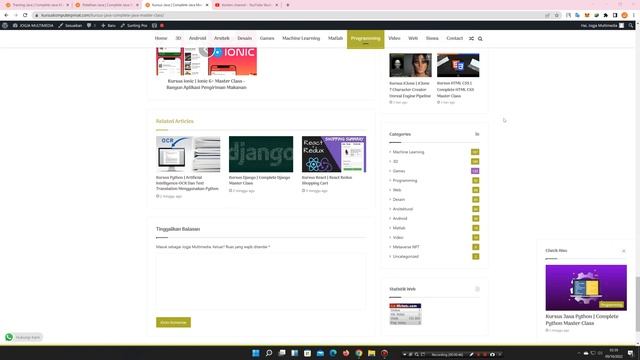Open the Chrome profile avatar
640x360 pixels.
tap(624, 15)
